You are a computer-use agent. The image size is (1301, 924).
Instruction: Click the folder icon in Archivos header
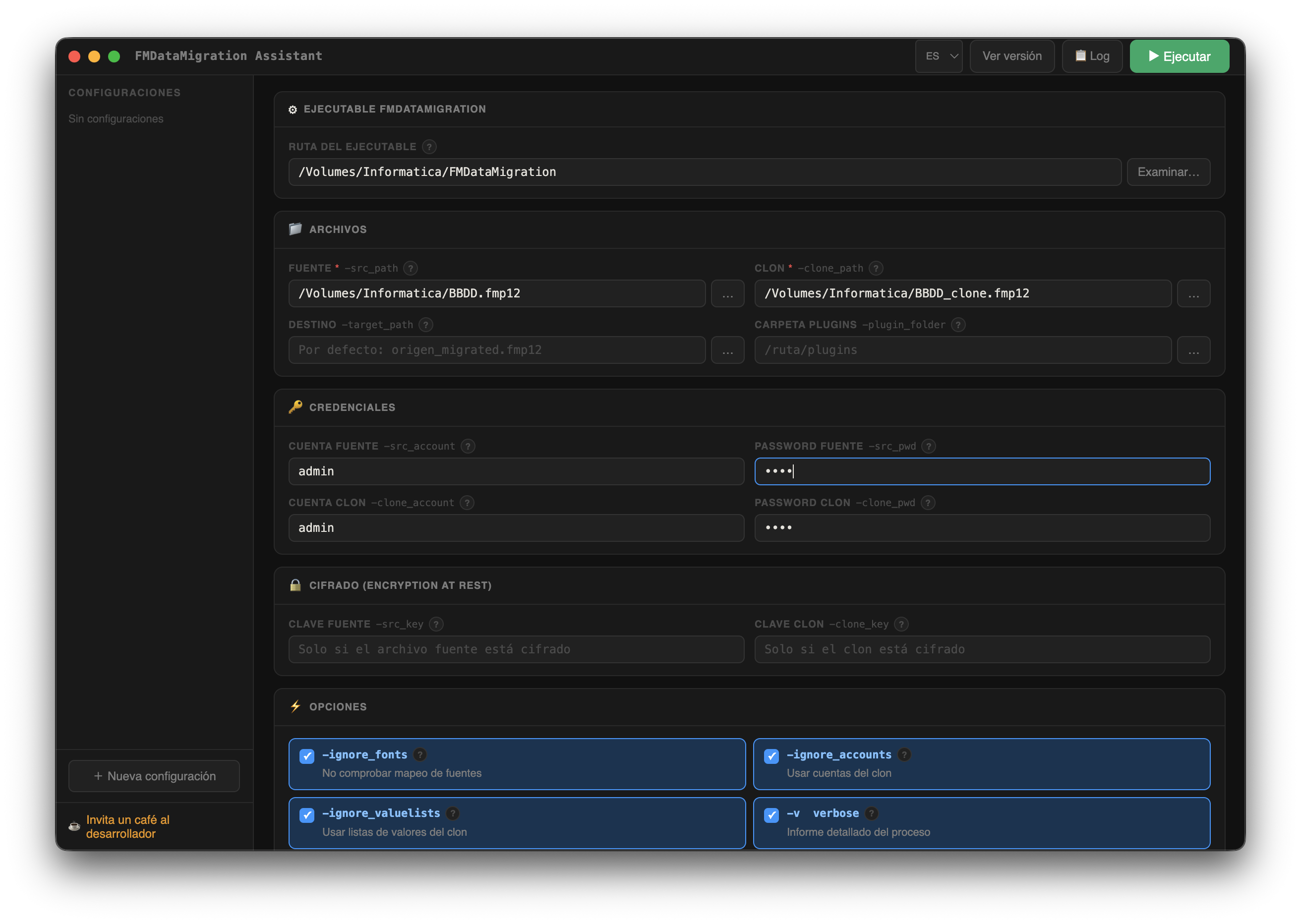tap(296, 230)
